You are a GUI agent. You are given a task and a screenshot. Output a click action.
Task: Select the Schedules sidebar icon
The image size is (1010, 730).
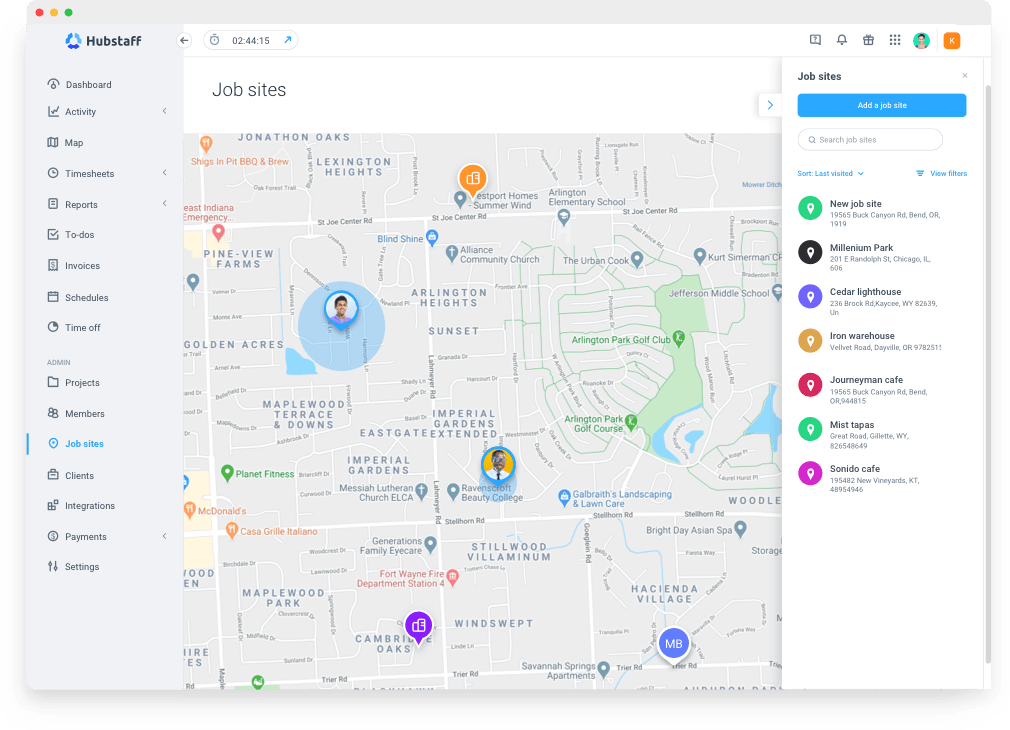point(89,297)
